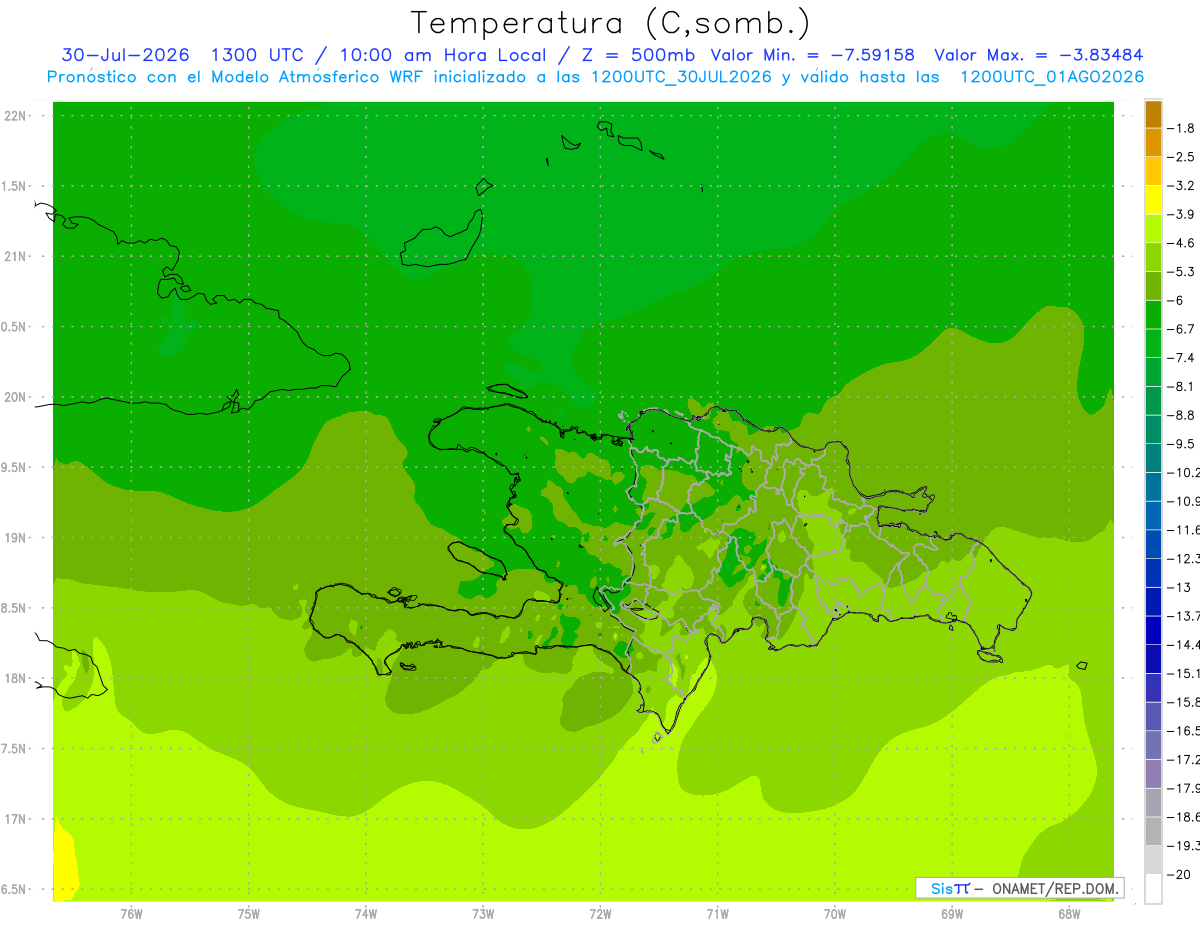This screenshot has height=927, width=1200.
Task: Pick the orange legend swatch between -1.8 and -2.5
Action: tap(1153, 142)
